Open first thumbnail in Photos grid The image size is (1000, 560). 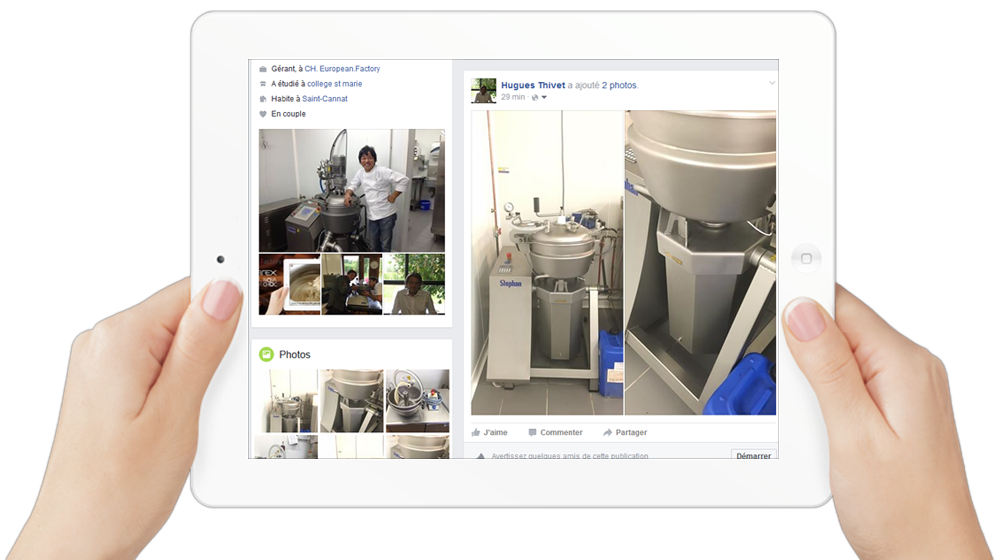click(x=285, y=400)
